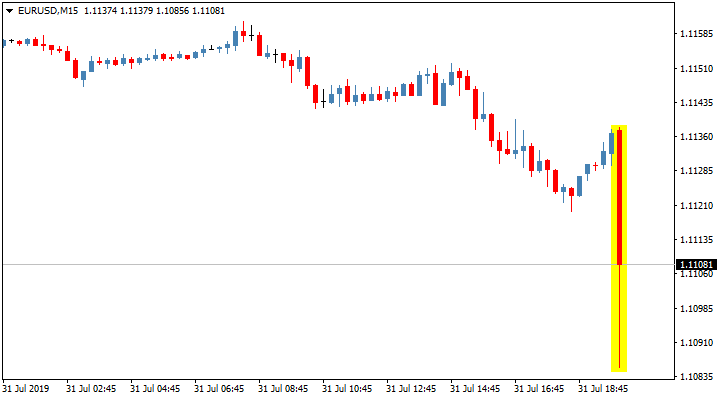Click the 31 Jul 08:45 time label

click(283, 389)
